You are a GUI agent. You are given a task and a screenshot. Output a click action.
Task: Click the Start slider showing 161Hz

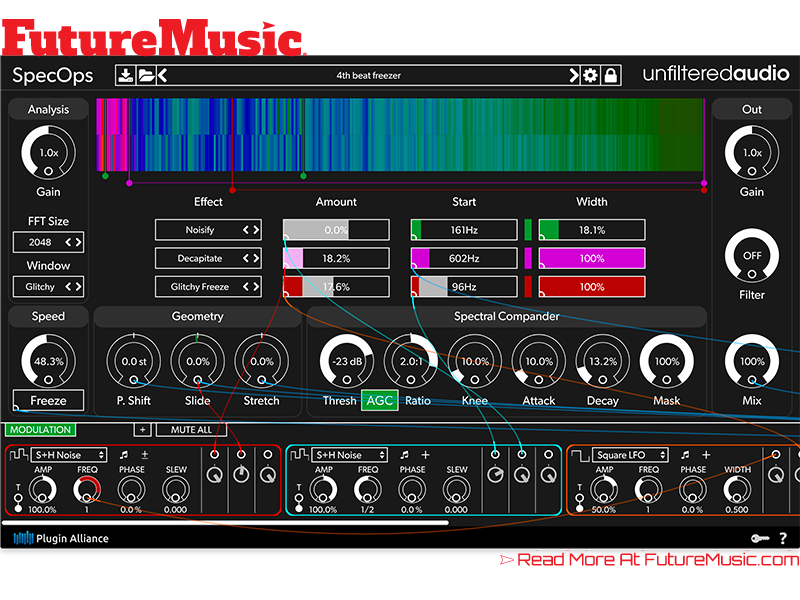[464, 230]
